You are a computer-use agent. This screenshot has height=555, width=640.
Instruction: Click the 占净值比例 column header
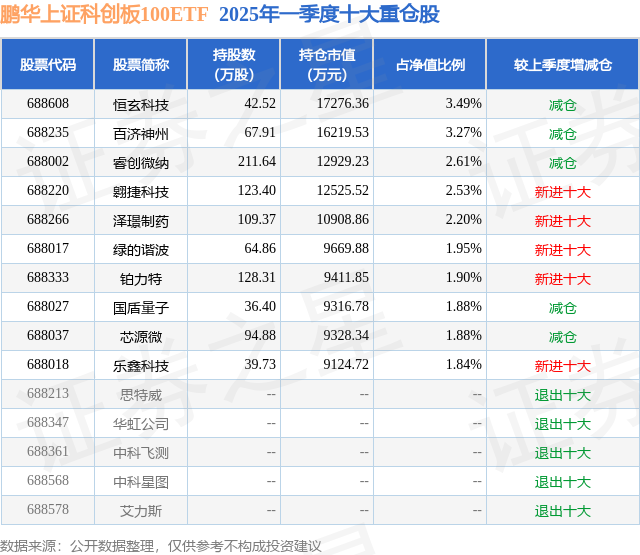tap(430, 64)
